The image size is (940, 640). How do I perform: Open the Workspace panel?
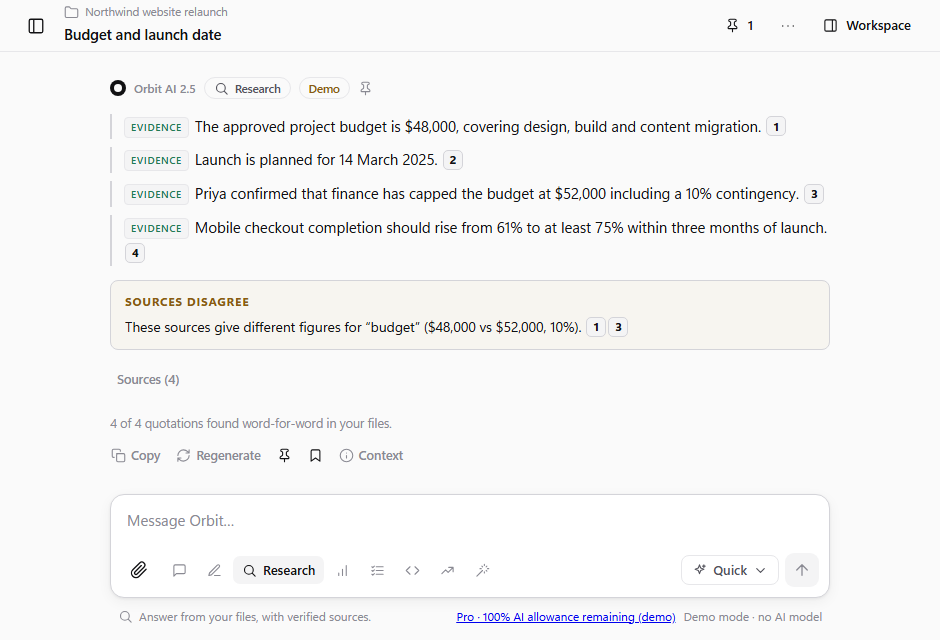[867, 26]
